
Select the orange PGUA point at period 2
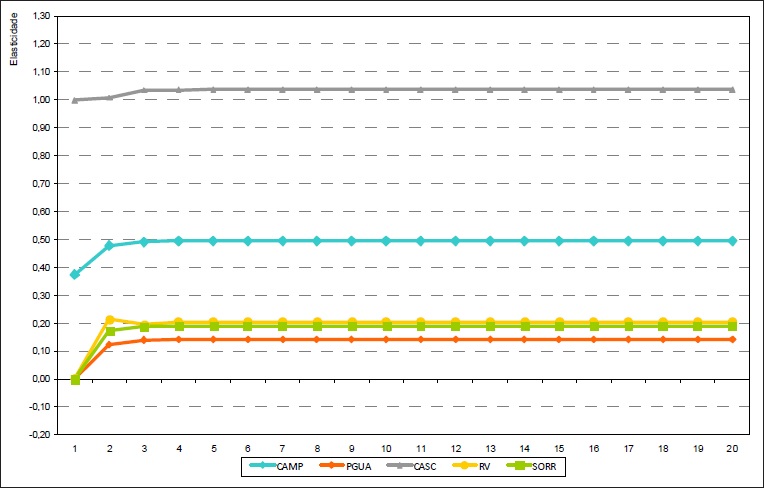[x=110, y=344]
